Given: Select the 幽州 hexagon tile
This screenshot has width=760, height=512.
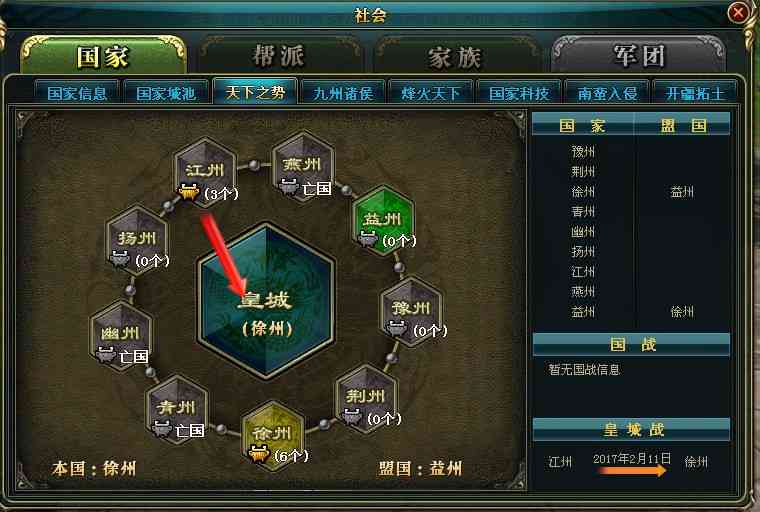Looking at the screenshot, I should coord(121,336).
